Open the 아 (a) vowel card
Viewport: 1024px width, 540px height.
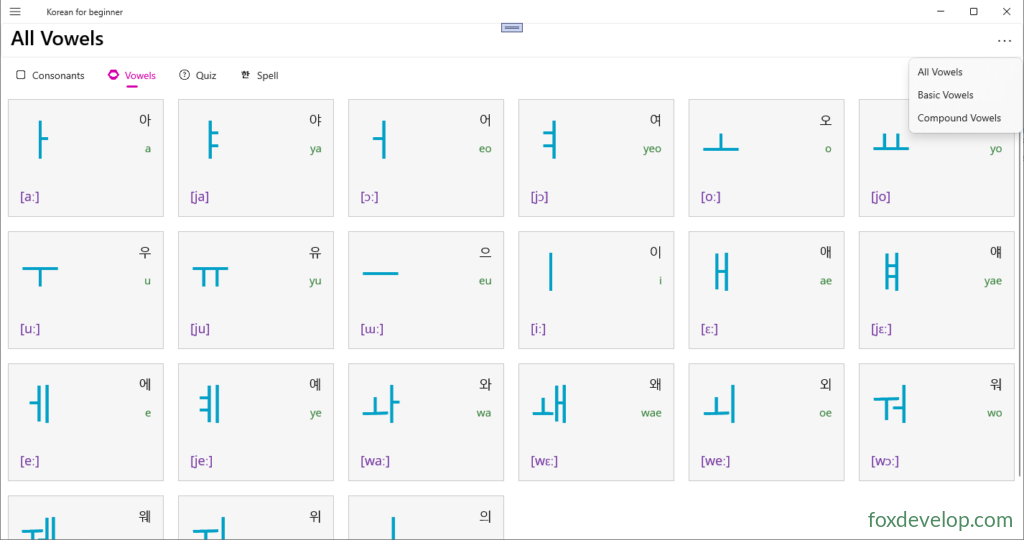pos(86,157)
